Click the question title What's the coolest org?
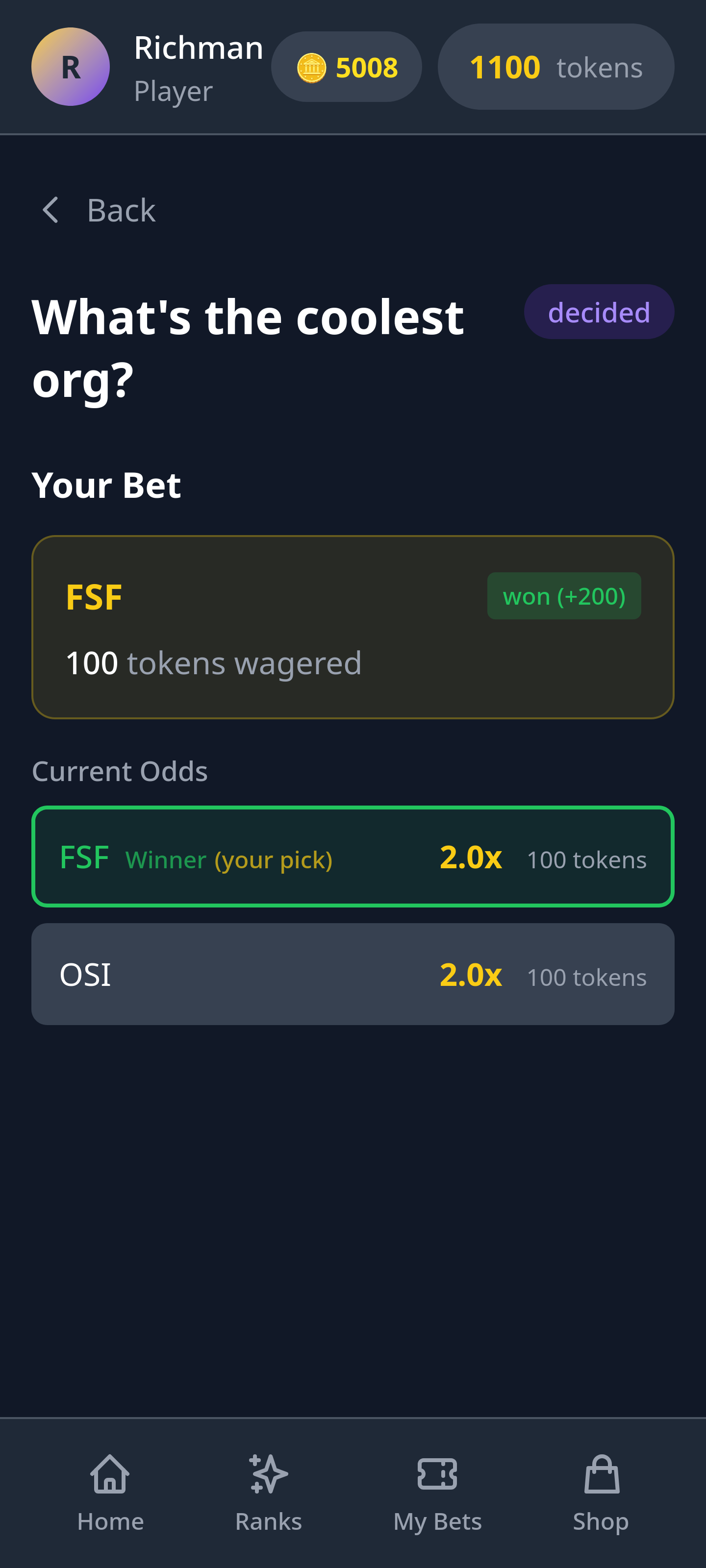The image size is (706, 1568). (248, 347)
